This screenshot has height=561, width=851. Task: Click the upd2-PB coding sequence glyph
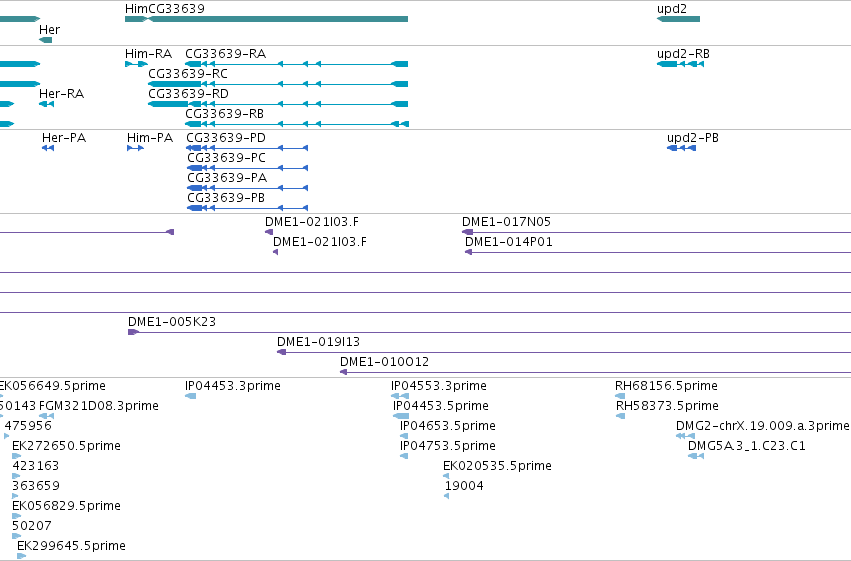tap(681, 148)
